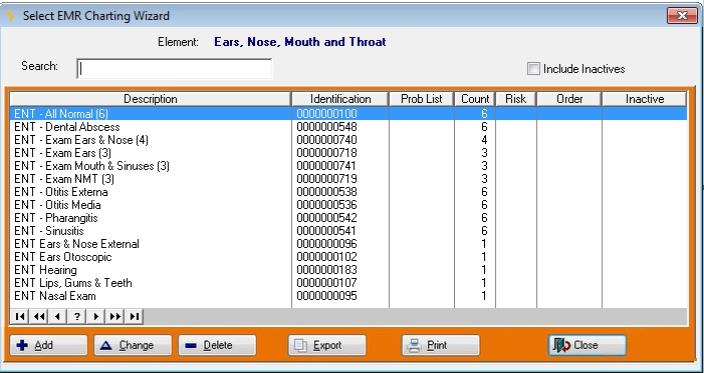Go forward a page with double-right arrows
The height and width of the screenshot is (373, 704).
pyautogui.click(x=115, y=316)
